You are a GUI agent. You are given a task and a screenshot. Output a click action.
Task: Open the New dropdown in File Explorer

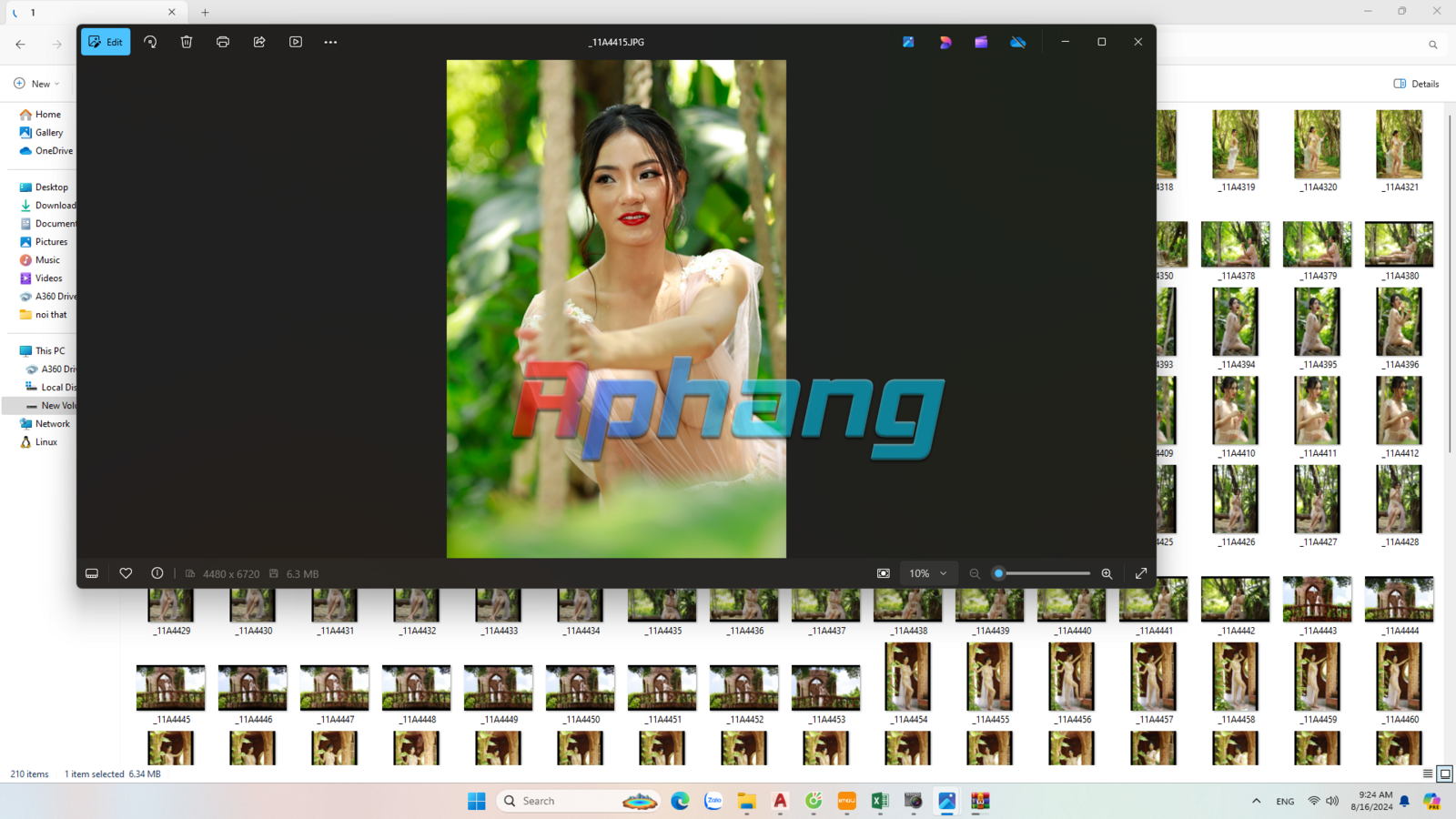click(37, 84)
